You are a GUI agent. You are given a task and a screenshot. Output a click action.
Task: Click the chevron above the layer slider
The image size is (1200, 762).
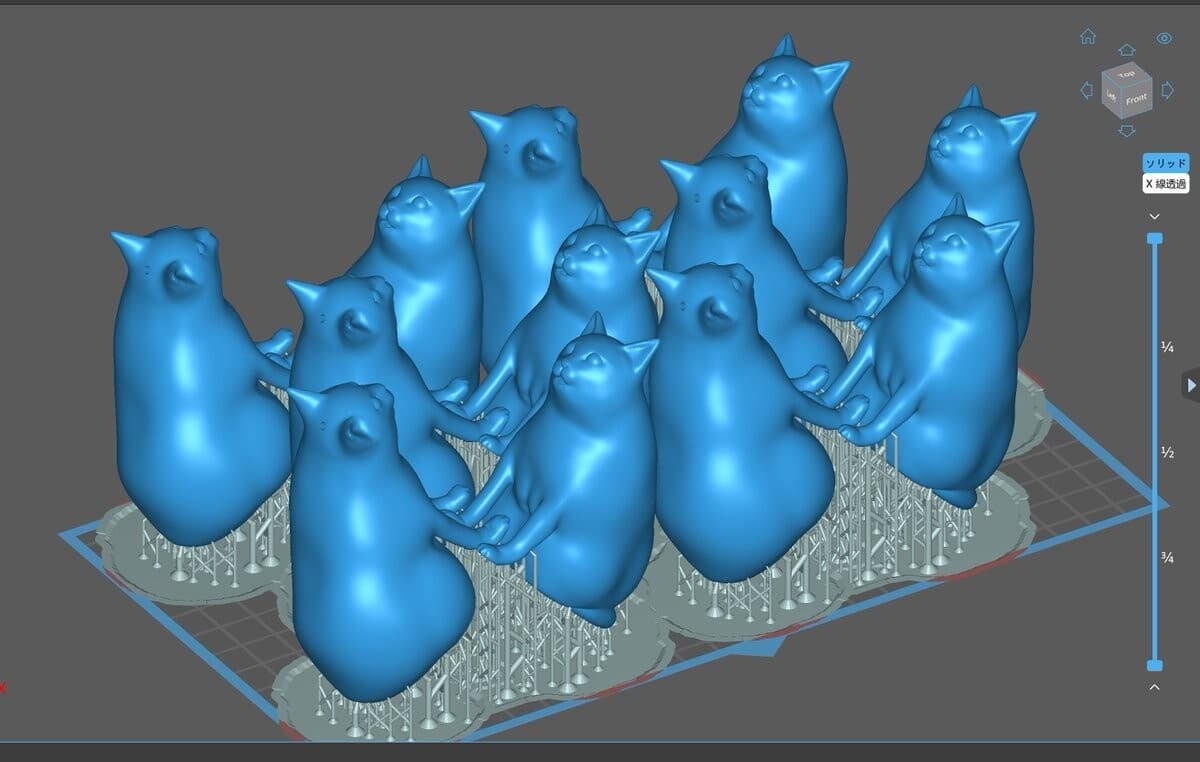[x=1155, y=216]
